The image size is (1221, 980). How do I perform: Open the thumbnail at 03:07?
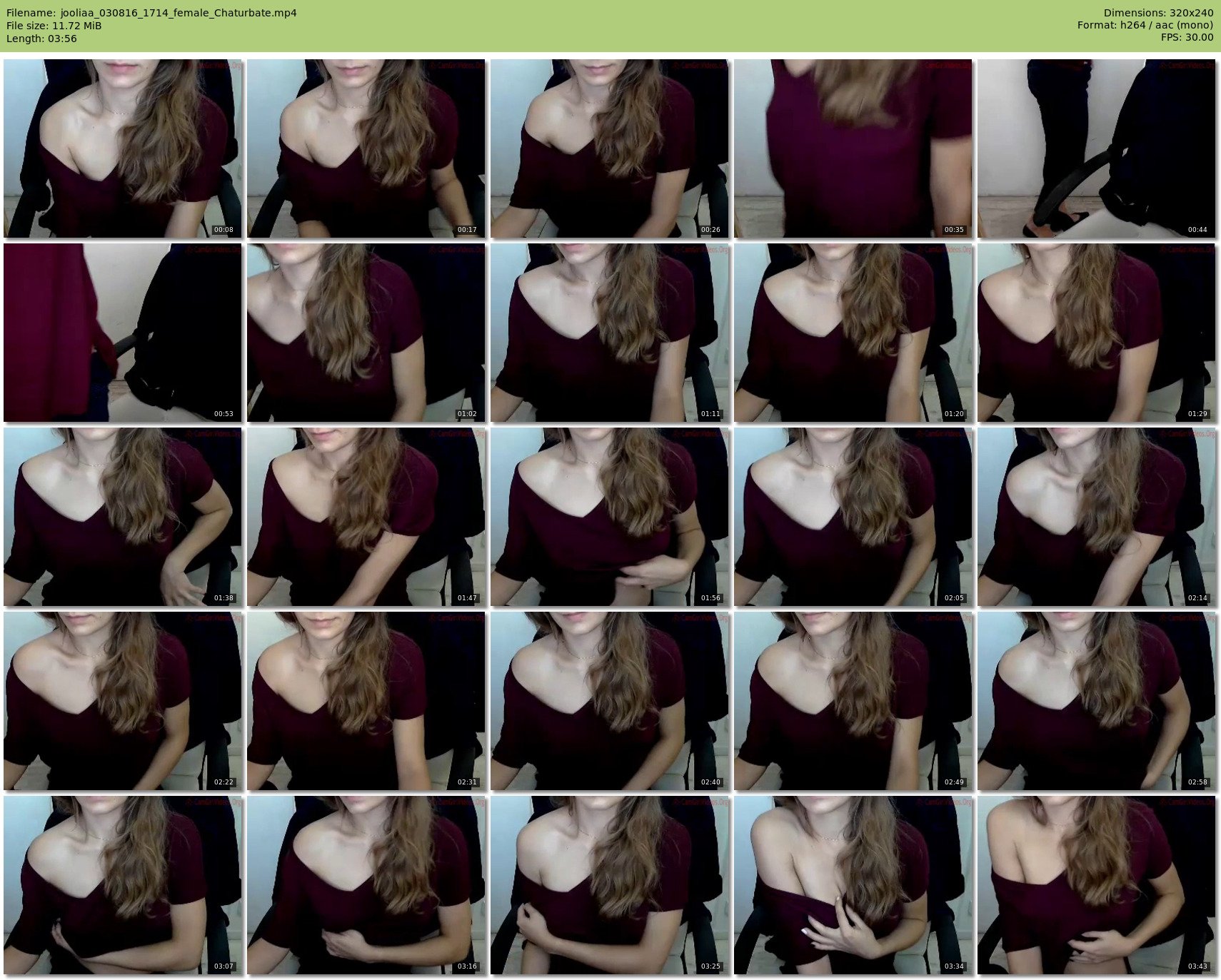[x=123, y=885]
